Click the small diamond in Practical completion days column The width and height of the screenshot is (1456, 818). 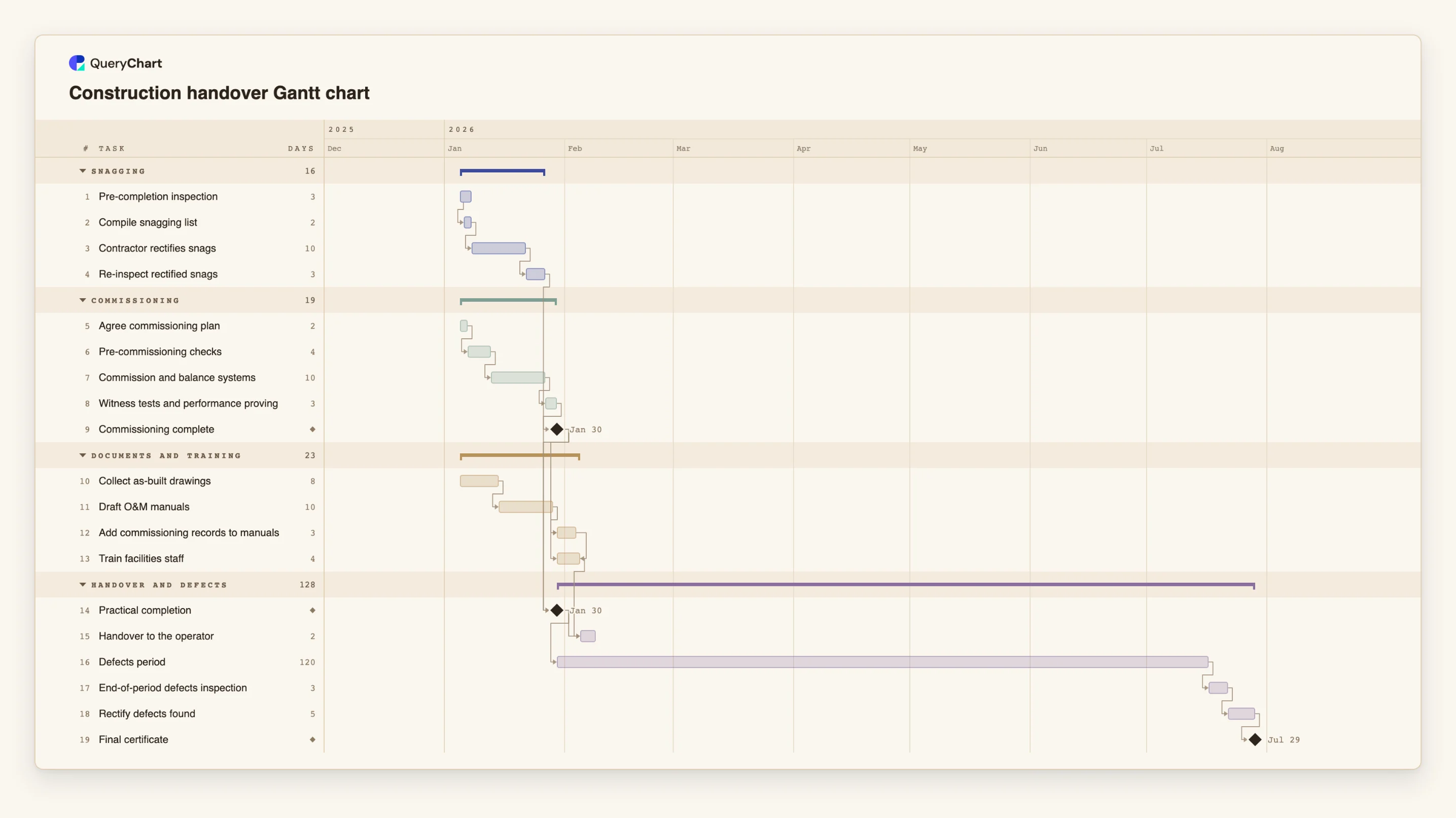pos(312,611)
